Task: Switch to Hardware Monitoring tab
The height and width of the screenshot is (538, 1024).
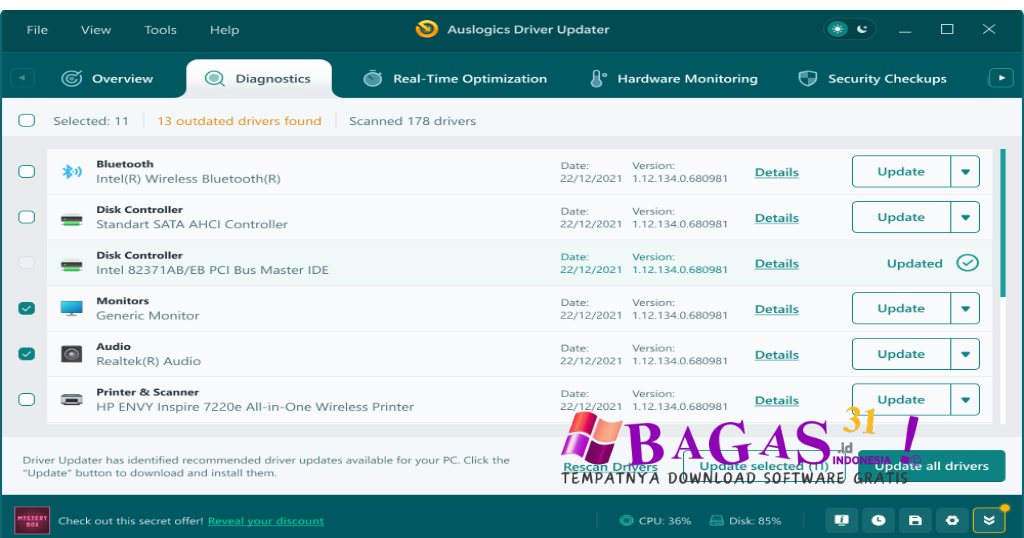Action: point(673,78)
